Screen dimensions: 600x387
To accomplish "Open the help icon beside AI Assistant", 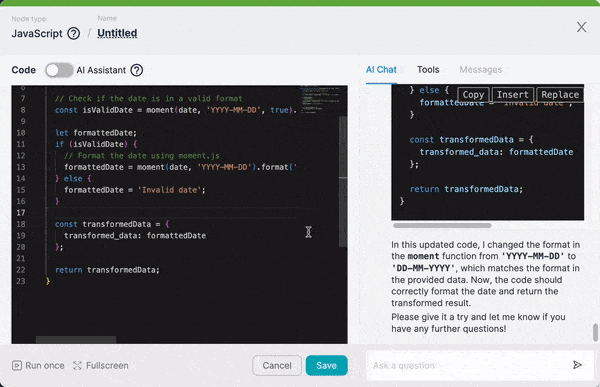I will tap(137, 70).
